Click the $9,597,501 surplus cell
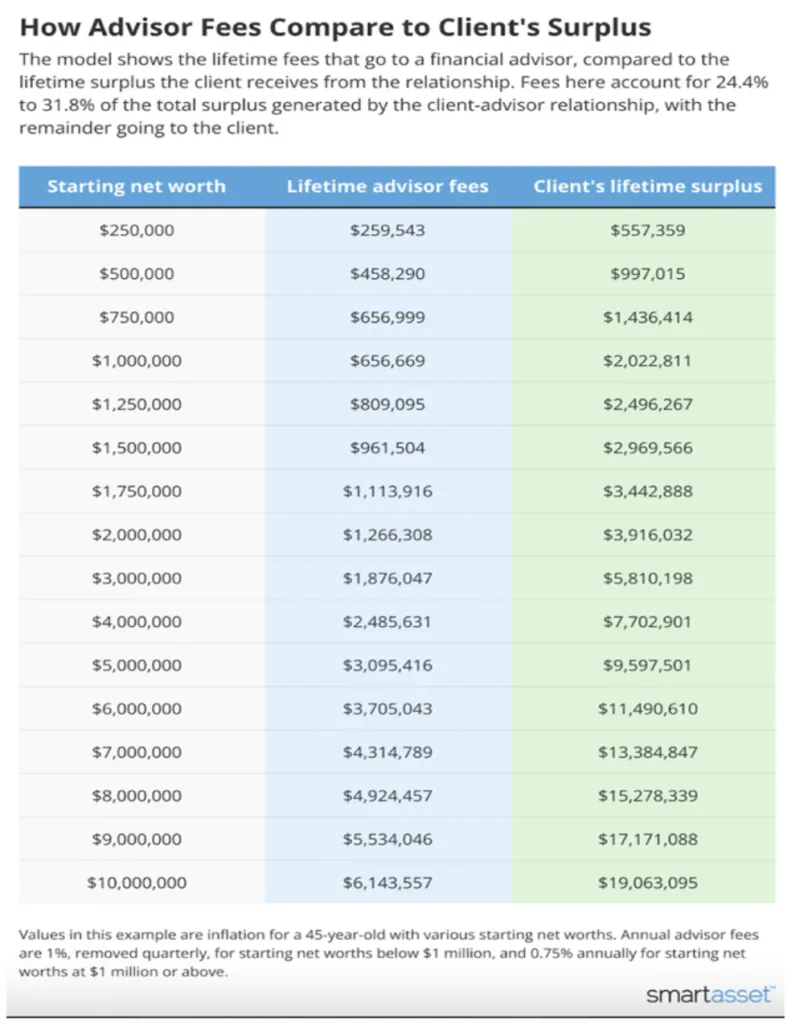 (x=647, y=665)
